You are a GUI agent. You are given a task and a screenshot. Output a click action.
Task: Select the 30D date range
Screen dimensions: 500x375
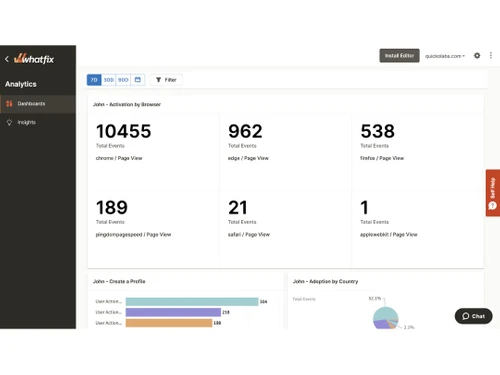[109, 80]
